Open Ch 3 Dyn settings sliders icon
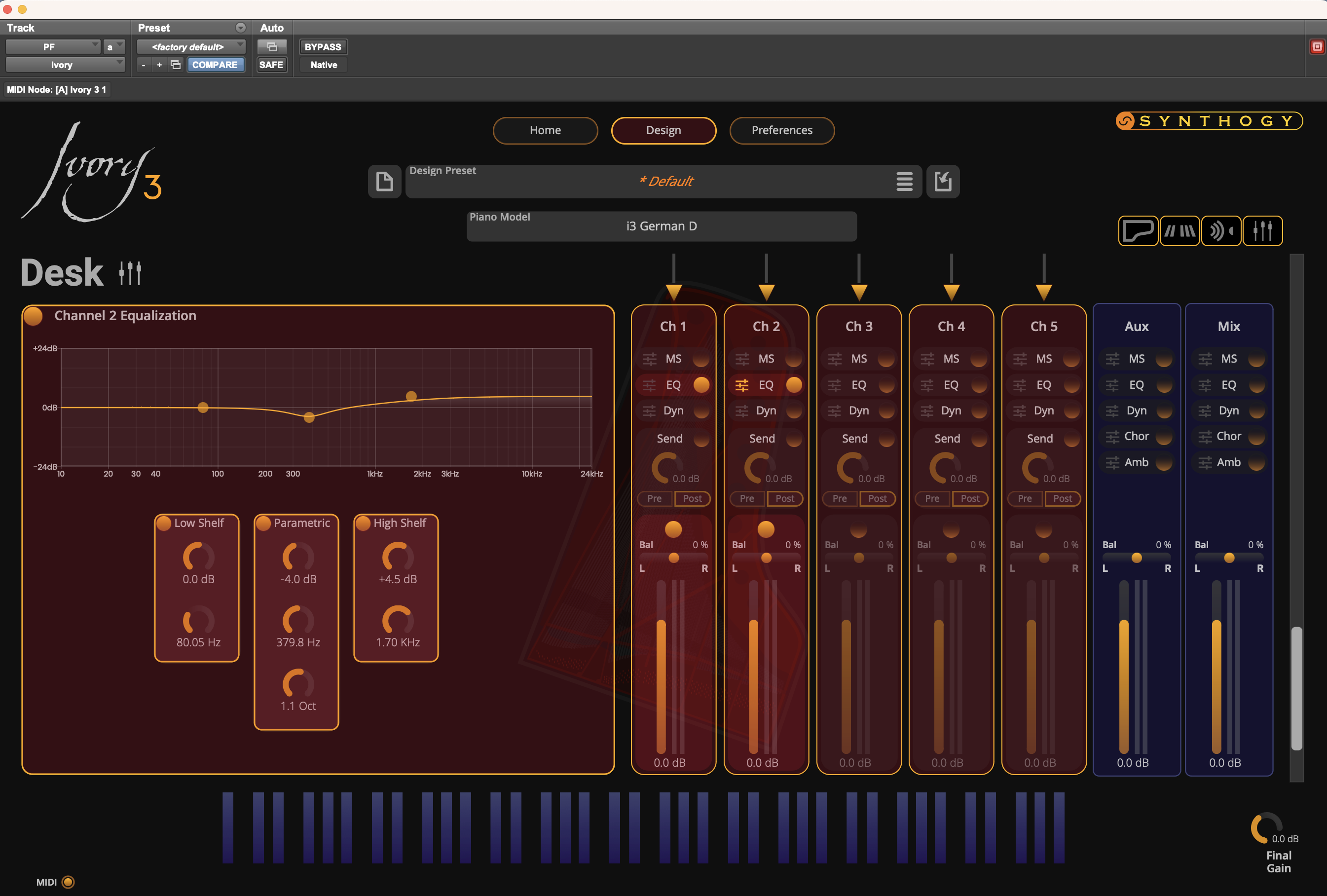1327x896 pixels. coord(834,411)
